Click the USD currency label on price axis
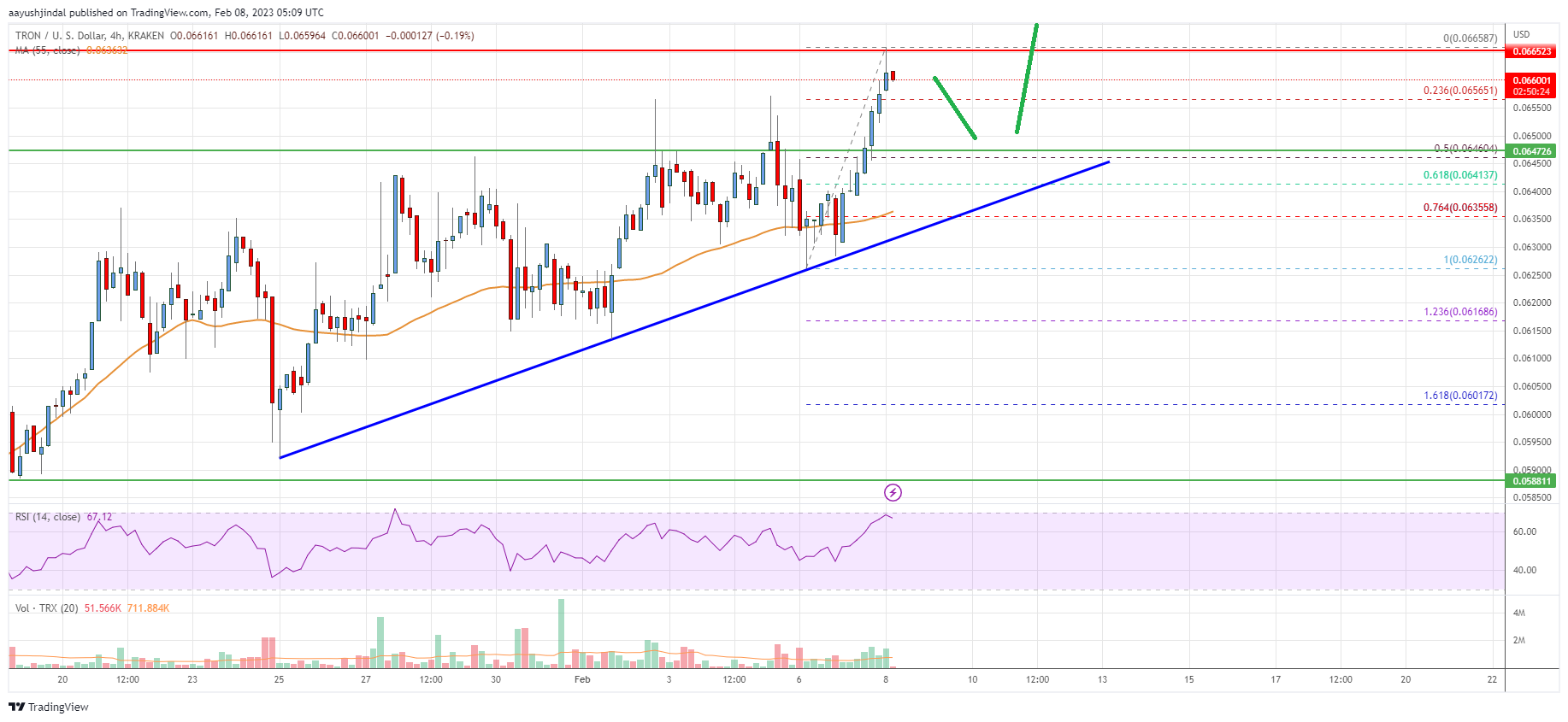 point(1522,34)
